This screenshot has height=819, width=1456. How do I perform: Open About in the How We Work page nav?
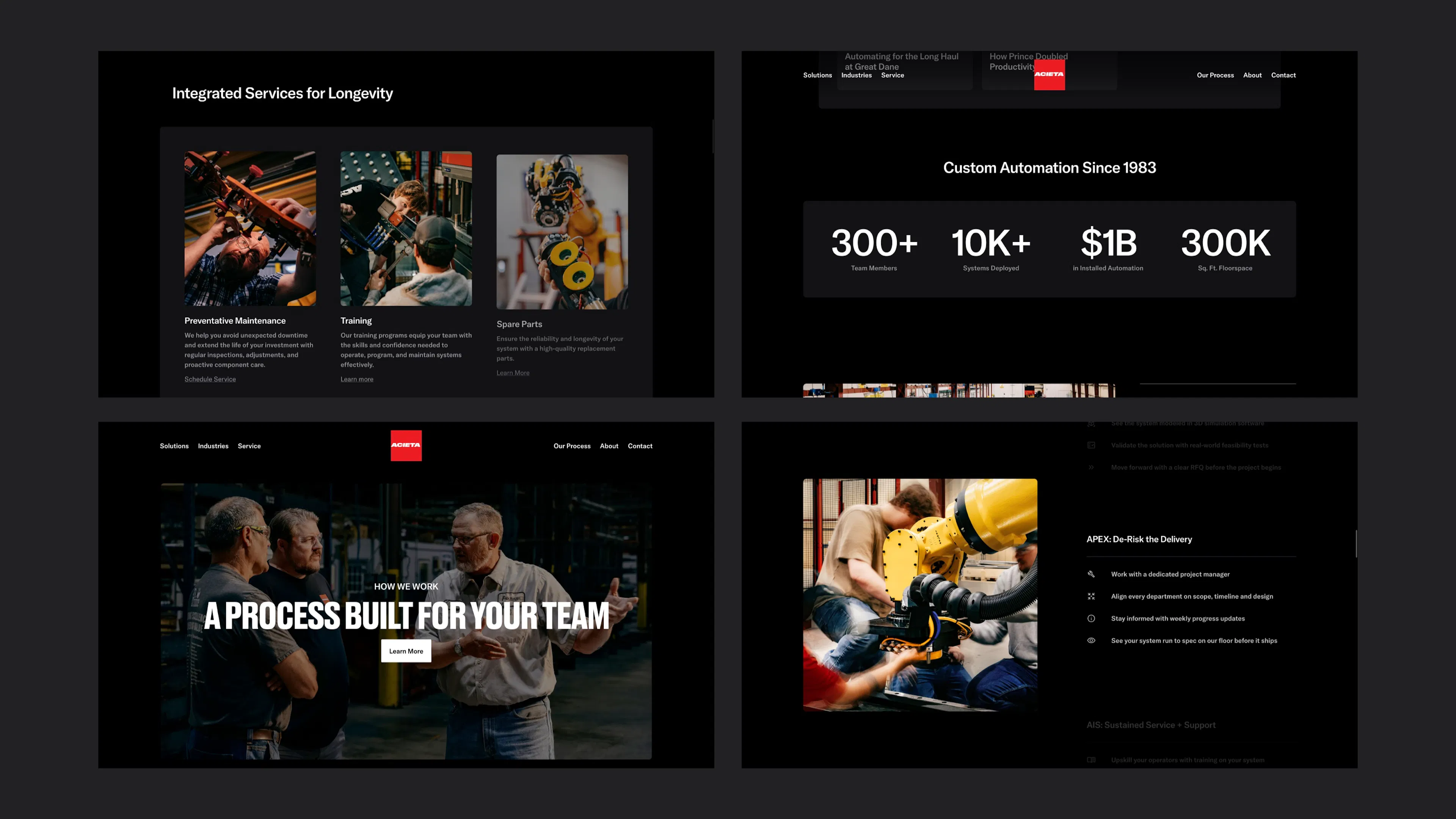click(609, 446)
